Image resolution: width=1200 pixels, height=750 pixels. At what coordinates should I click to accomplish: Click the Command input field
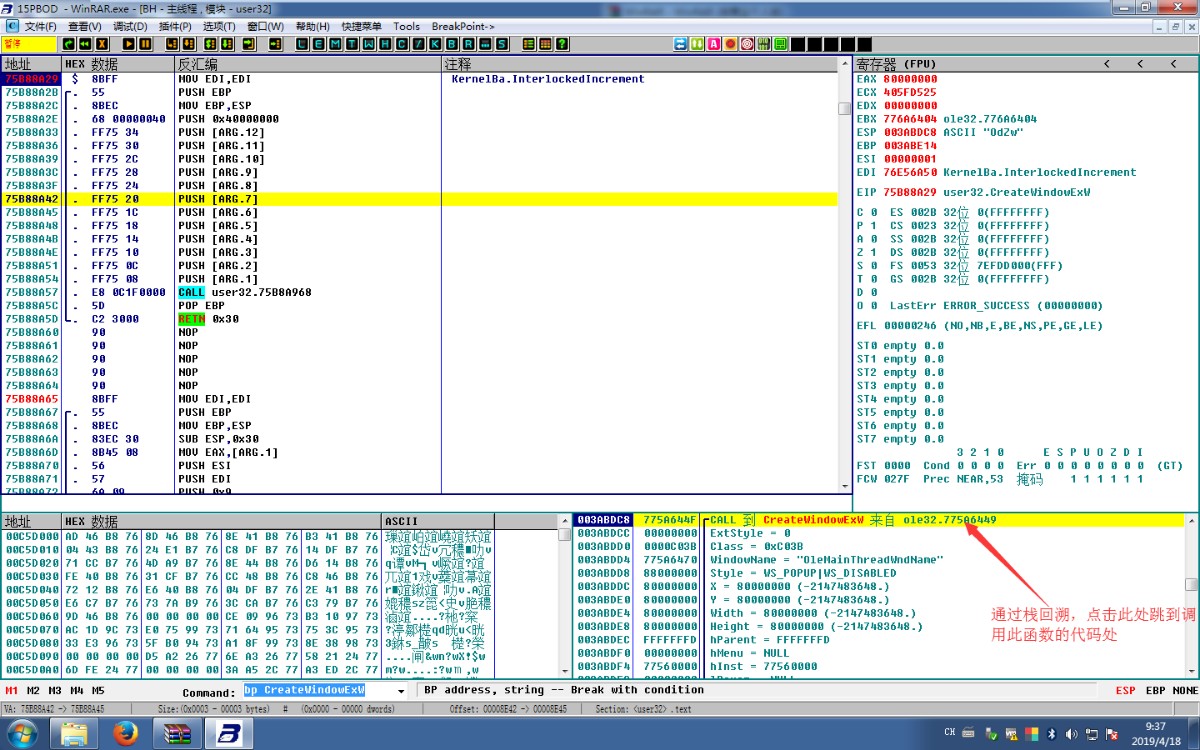(319, 691)
